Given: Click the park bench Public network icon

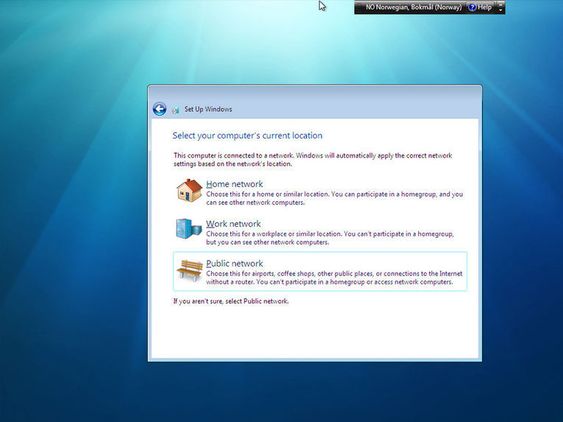Looking at the screenshot, I should pos(190,270).
